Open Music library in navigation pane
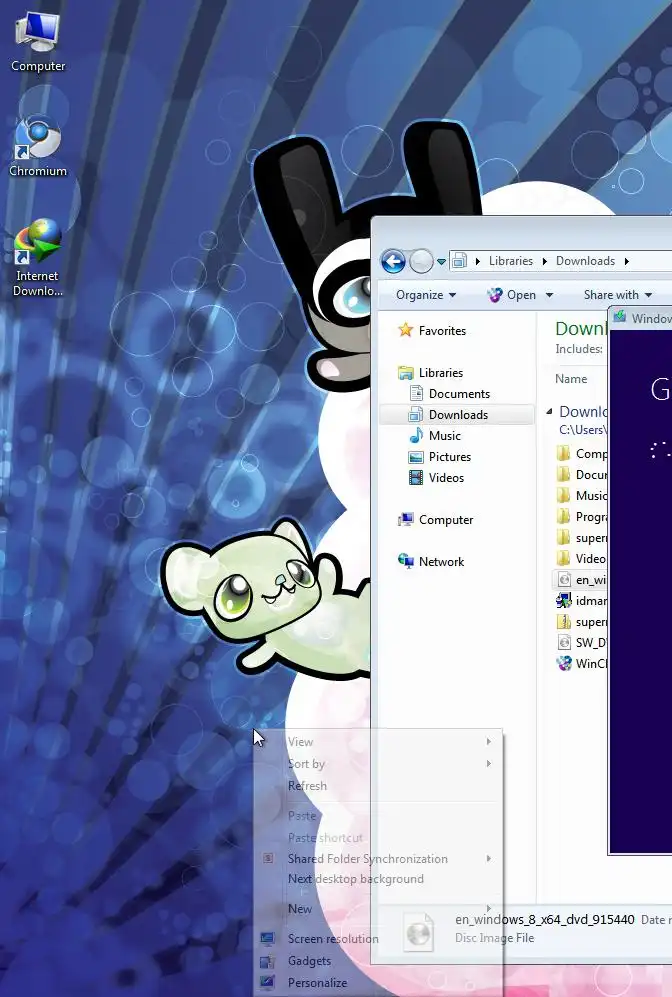 tap(444, 436)
